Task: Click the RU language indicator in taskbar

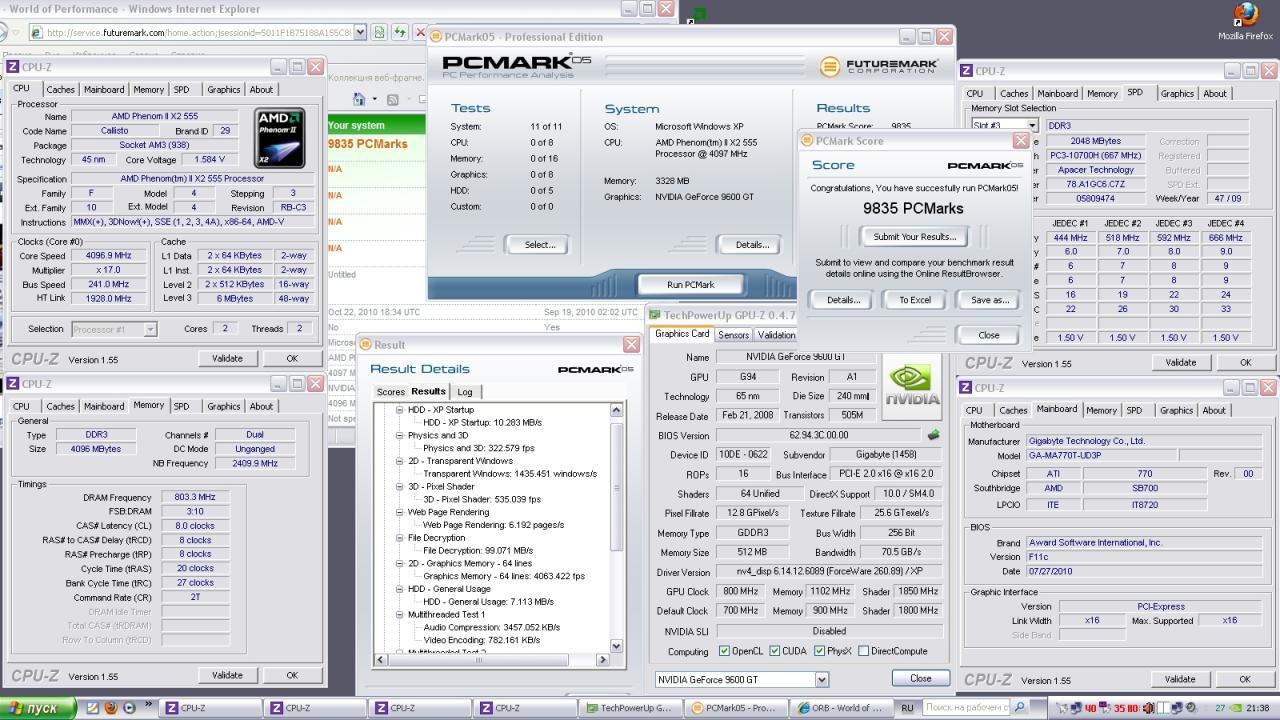Action: pyautogui.click(x=907, y=708)
